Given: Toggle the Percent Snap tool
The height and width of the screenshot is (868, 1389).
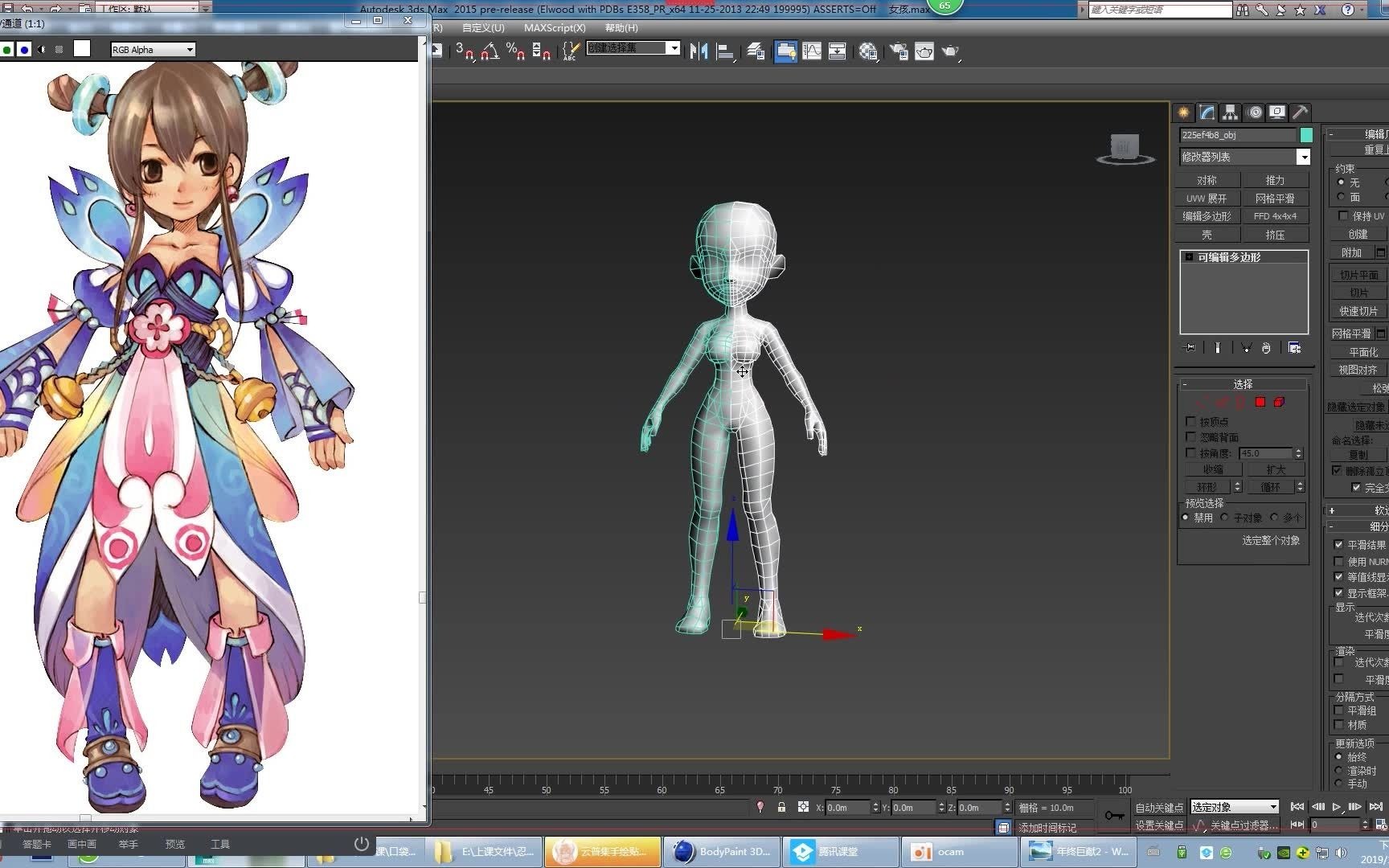Looking at the screenshot, I should point(515,51).
